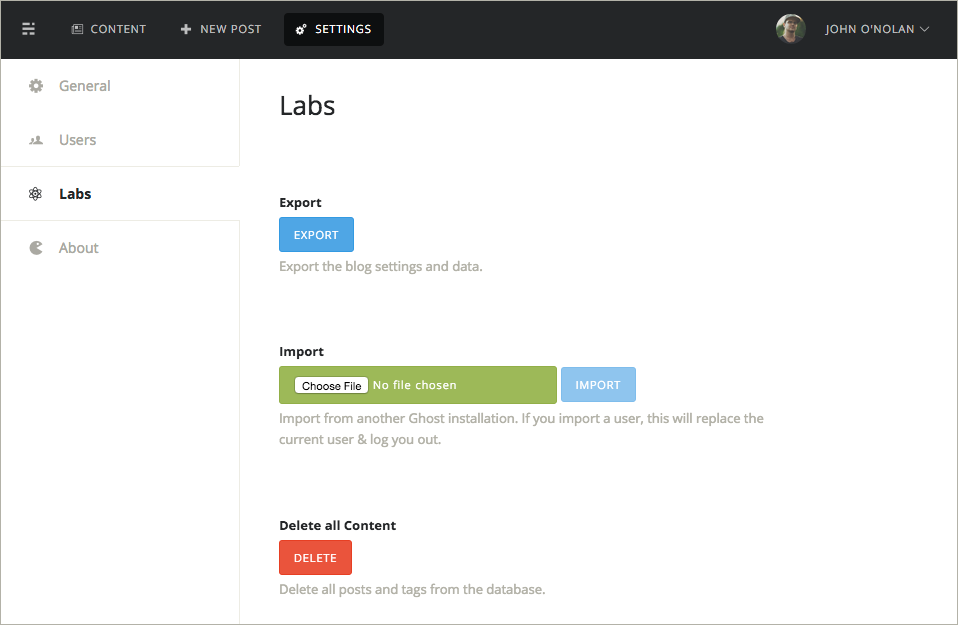This screenshot has width=958, height=625.
Task: Click the ghost icon beside About
Action: click(36, 247)
